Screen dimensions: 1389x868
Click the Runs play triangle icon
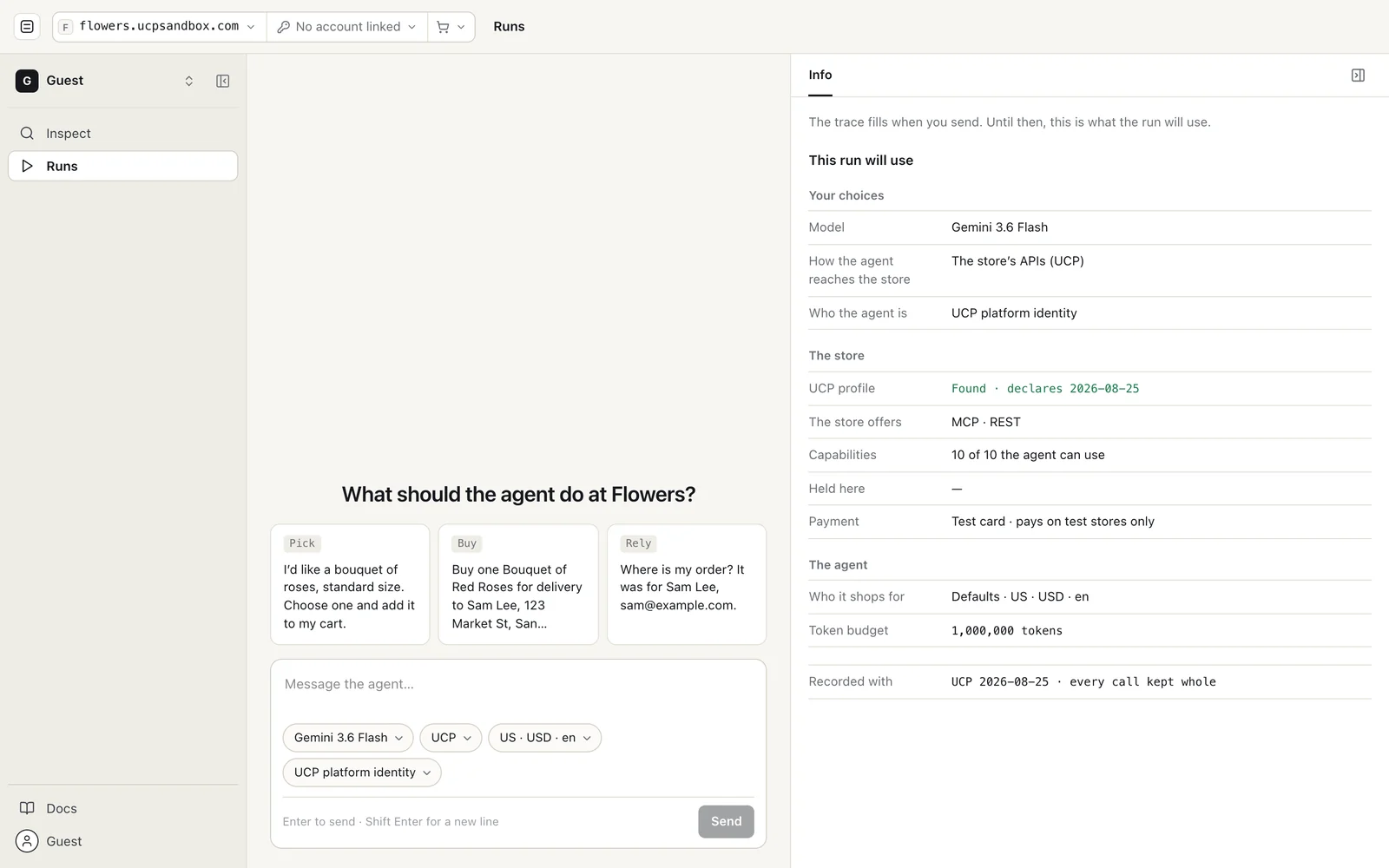tap(27, 166)
